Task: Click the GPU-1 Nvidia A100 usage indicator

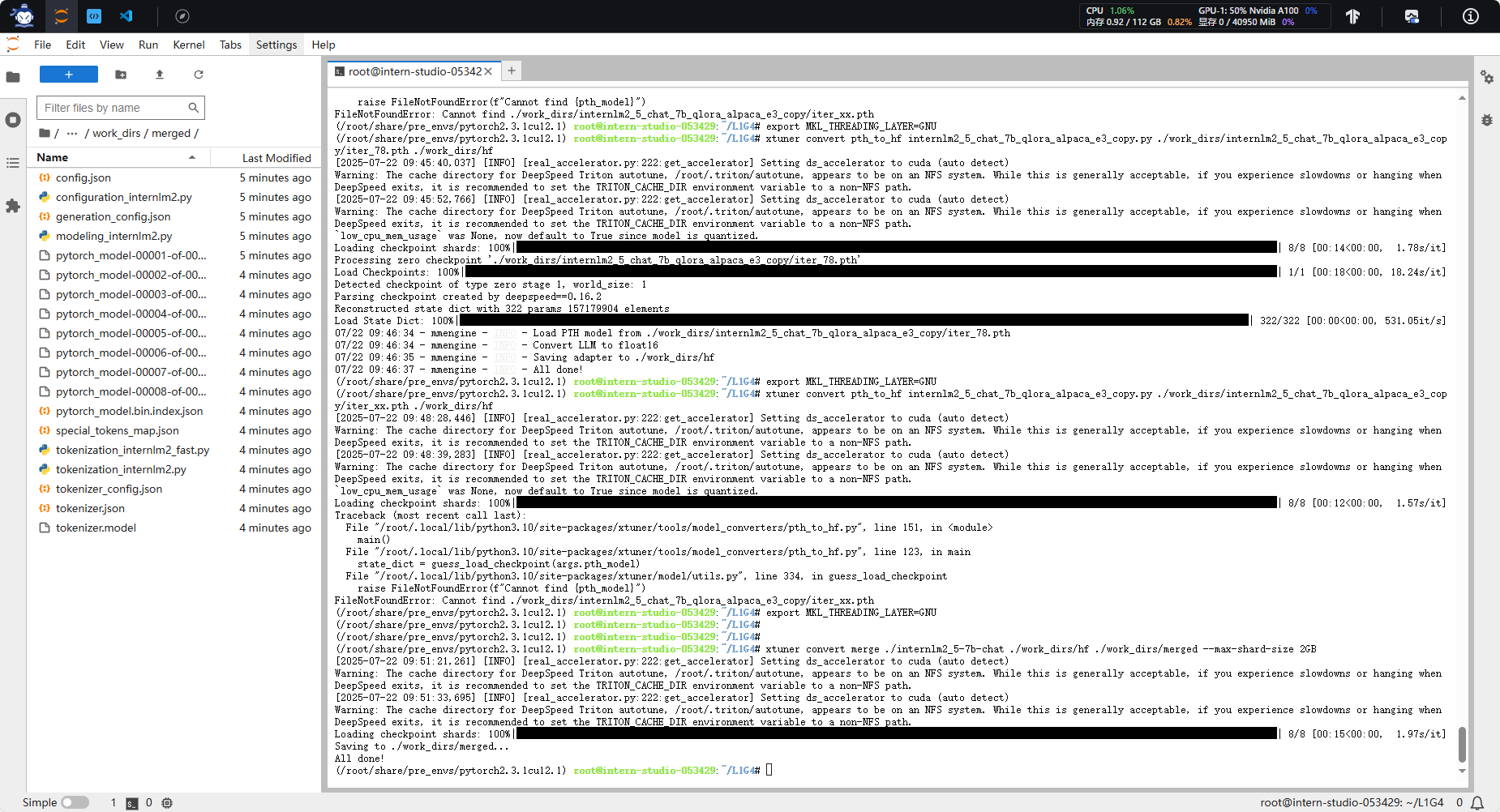Action: [1258, 11]
